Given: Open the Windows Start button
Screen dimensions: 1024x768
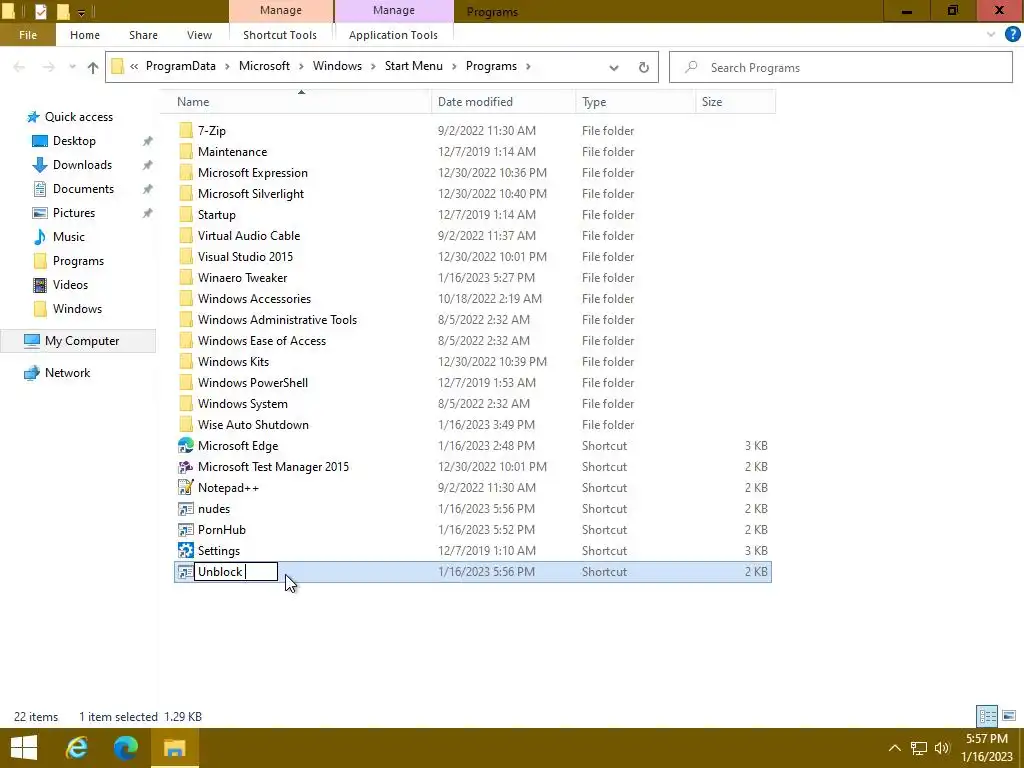Looking at the screenshot, I should tap(24, 748).
